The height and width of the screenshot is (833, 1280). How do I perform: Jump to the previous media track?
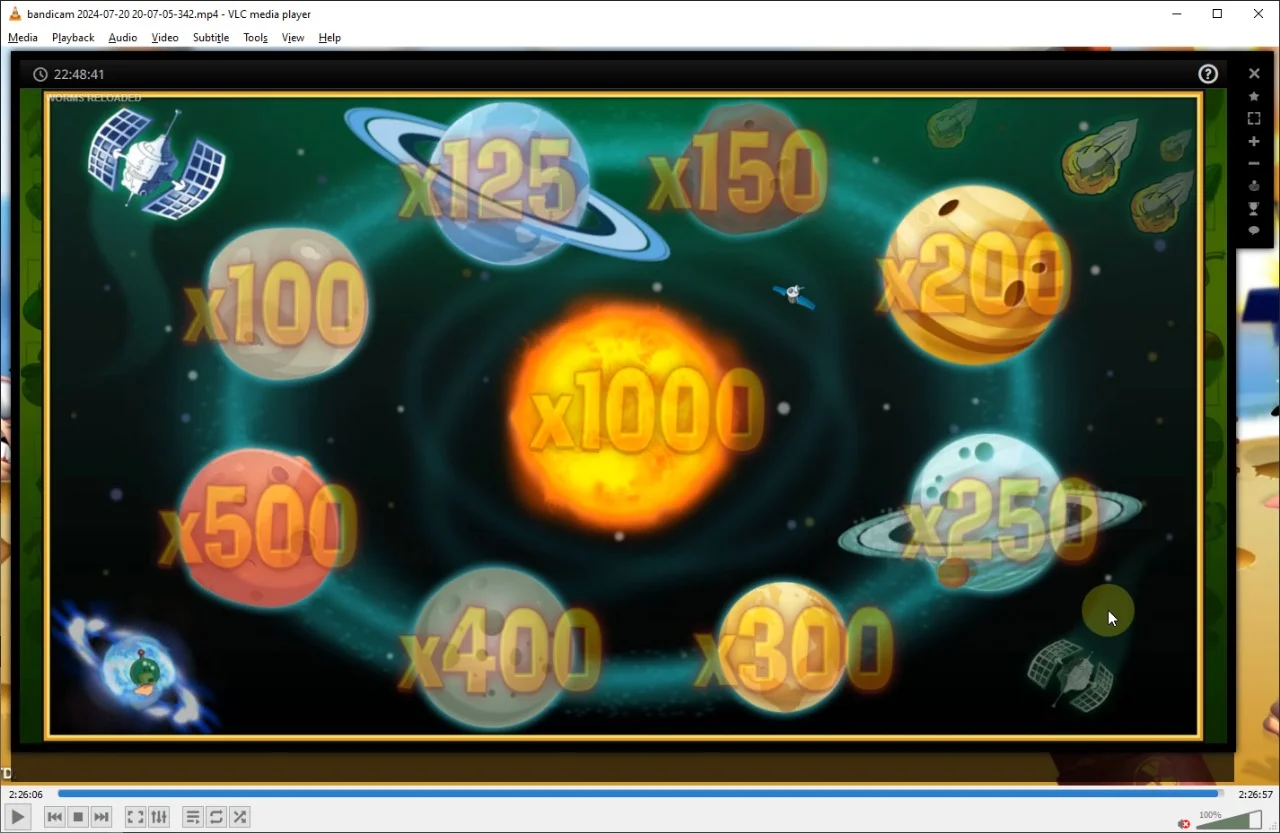point(55,817)
